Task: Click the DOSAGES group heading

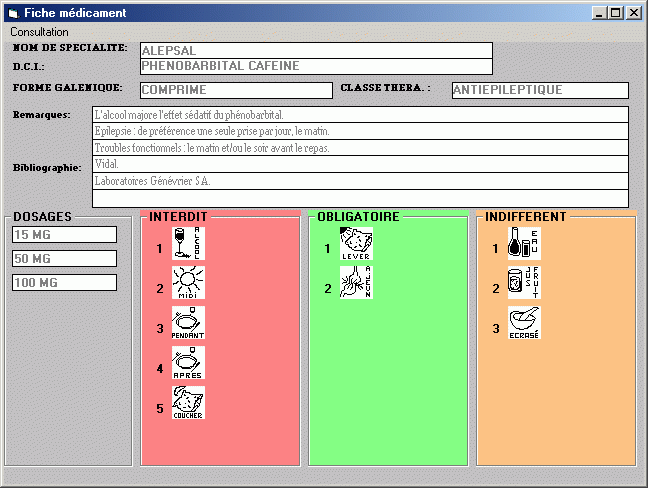Action: [x=43, y=217]
